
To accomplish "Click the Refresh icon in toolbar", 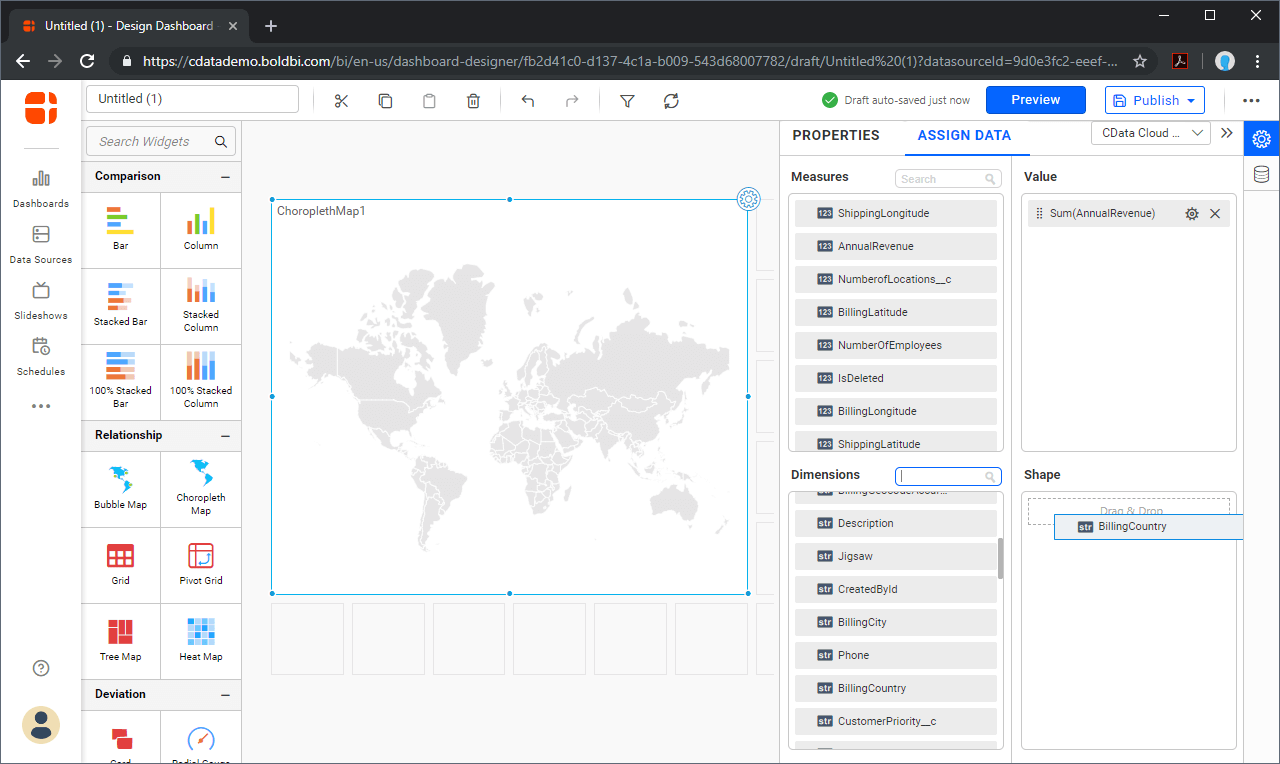I will tap(671, 100).
